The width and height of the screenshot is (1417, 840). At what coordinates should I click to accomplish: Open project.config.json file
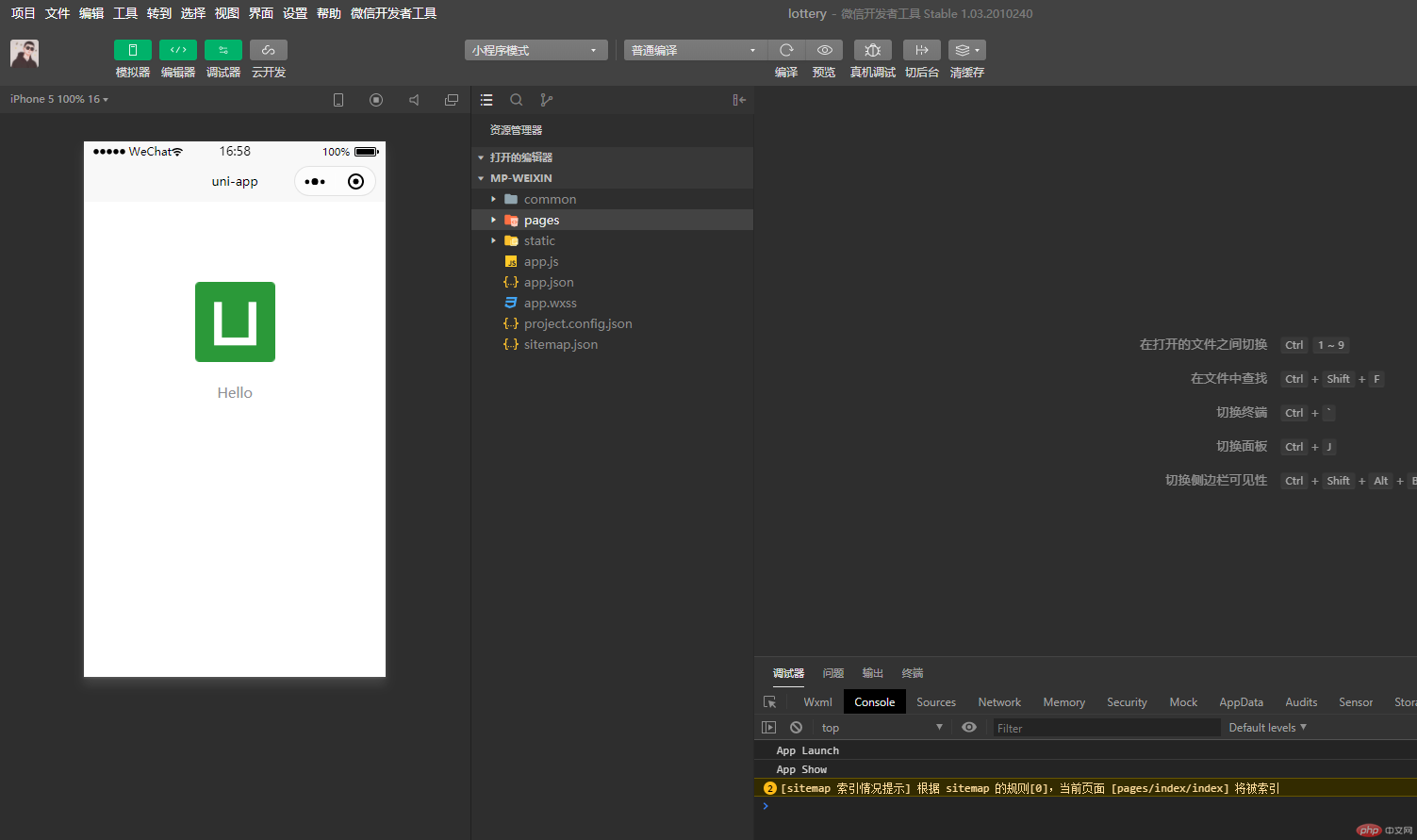pyautogui.click(x=612, y=323)
